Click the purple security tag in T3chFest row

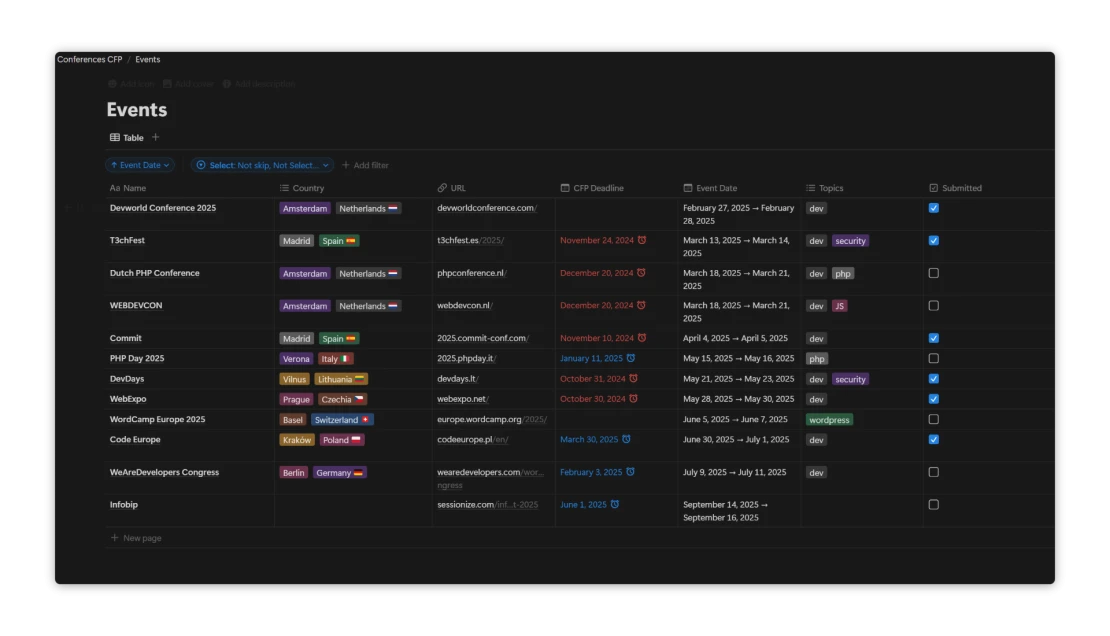(850, 241)
